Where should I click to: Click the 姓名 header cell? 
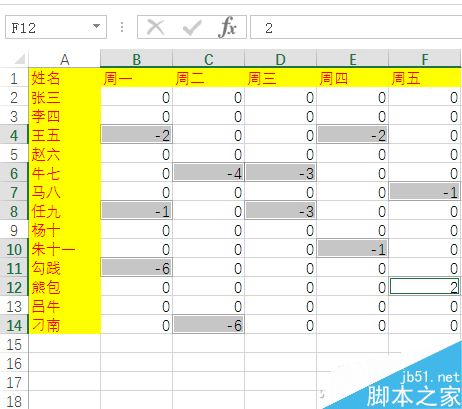(x=64, y=78)
